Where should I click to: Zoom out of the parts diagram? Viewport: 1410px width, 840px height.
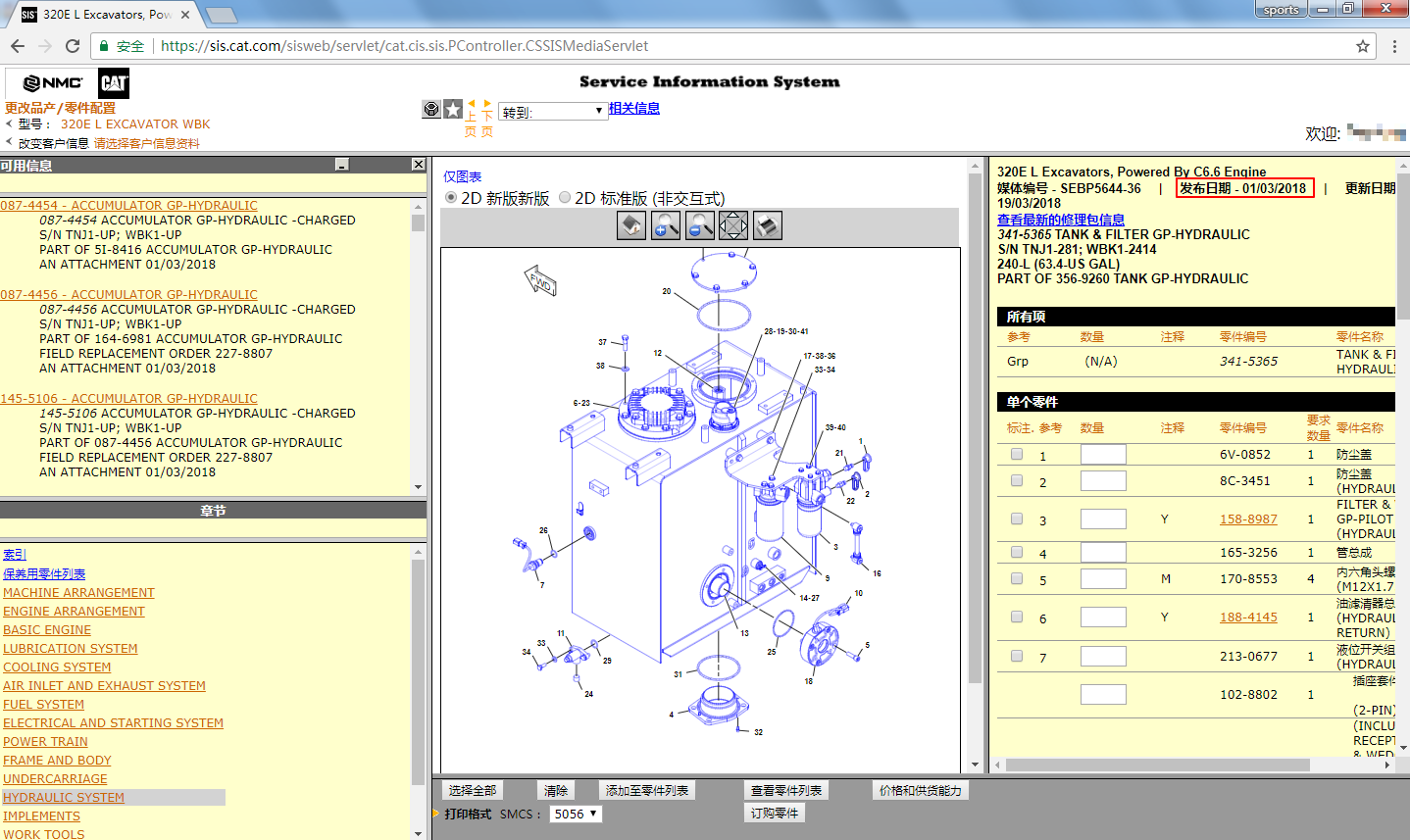(700, 226)
